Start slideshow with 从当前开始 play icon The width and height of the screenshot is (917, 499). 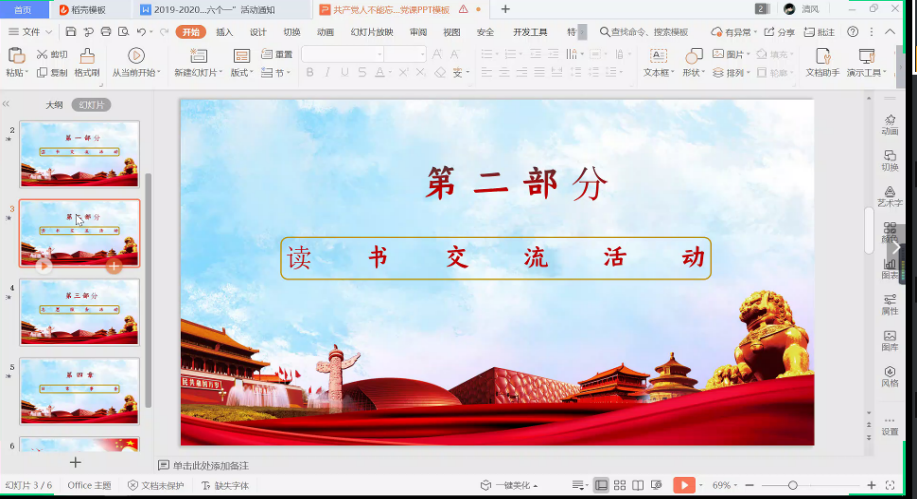(x=136, y=55)
